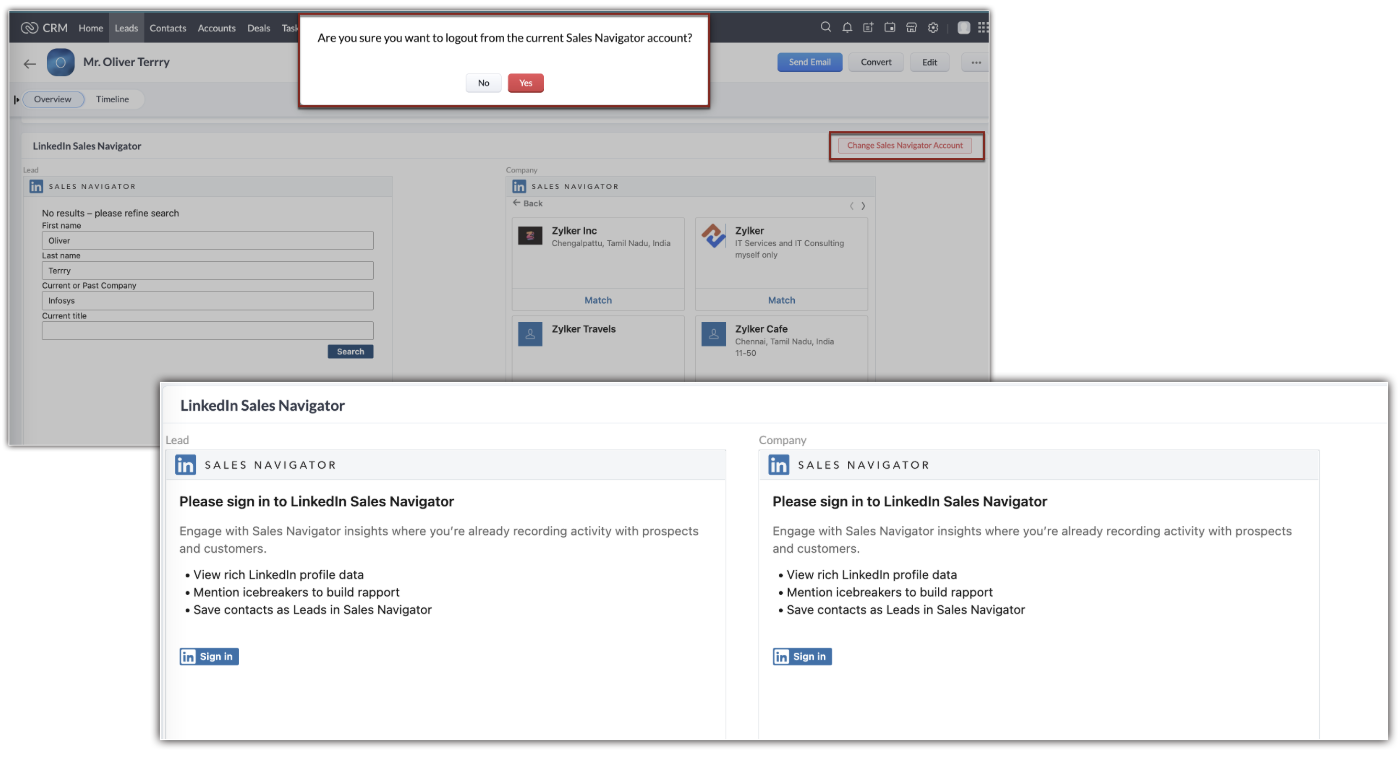The image size is (1398, 760).
Task: Click Oliver Terrry's lead avatar image
Action: click(x=61, y=62)
